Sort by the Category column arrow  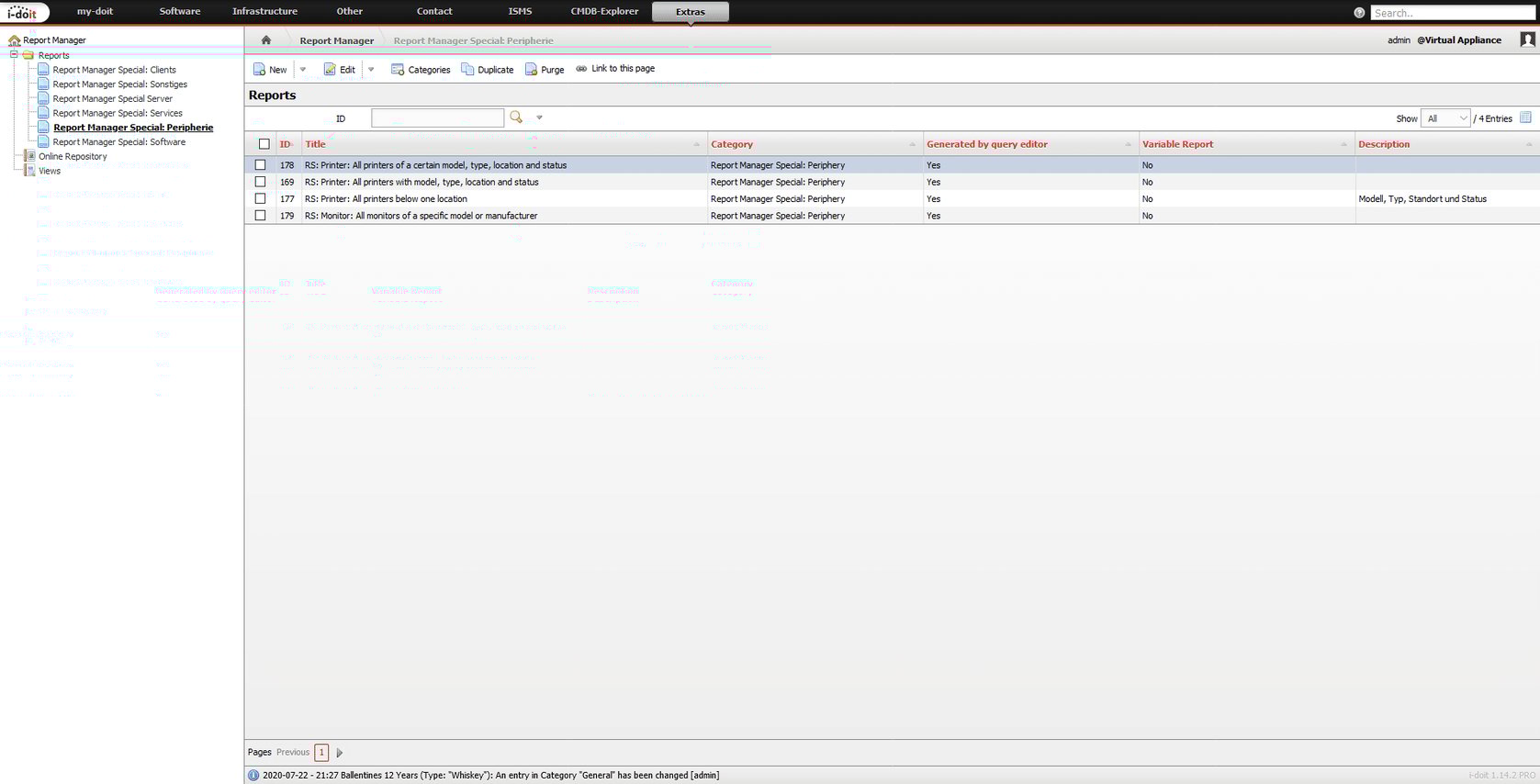click(x=912, y=144)
